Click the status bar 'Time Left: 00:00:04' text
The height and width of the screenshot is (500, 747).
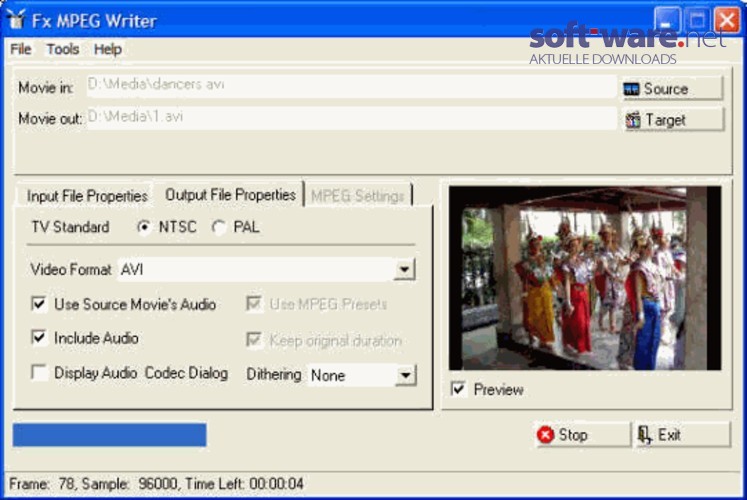tap(244, 484)
